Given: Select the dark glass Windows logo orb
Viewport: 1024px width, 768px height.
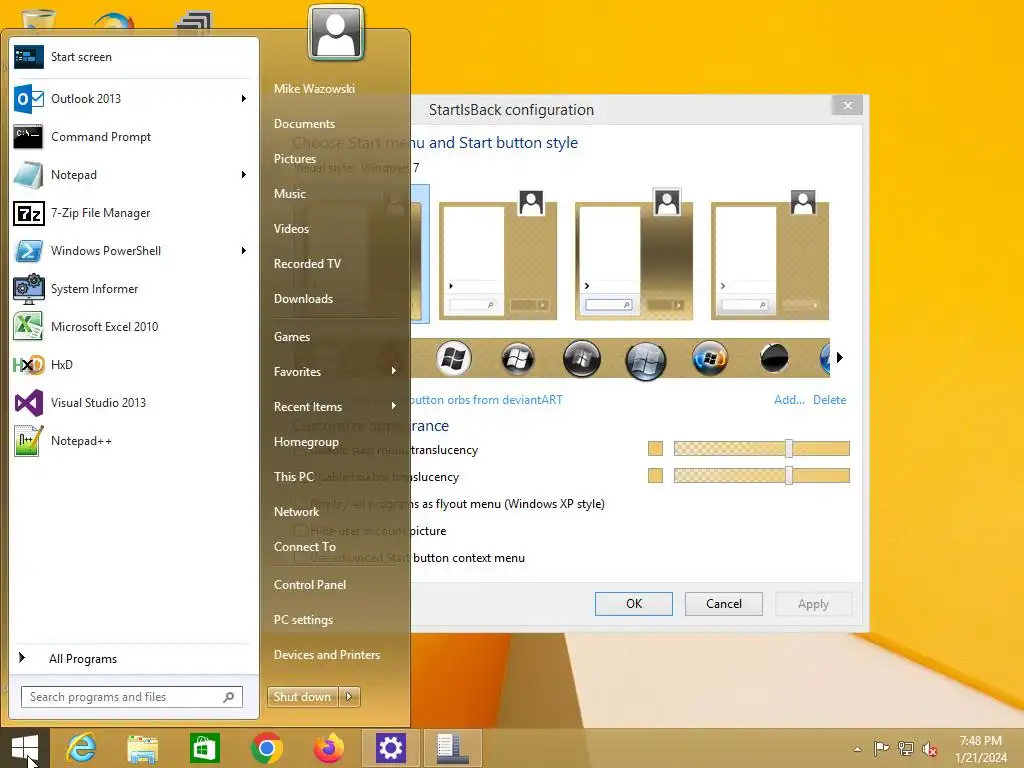Looking at the screenshot, I should click(x=518, y=359).
